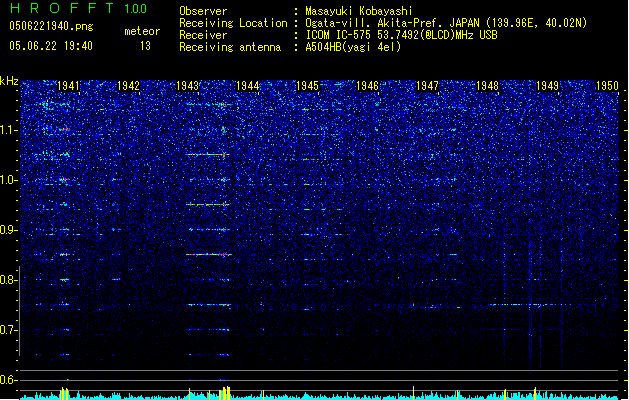Click the Receiving Location field label
This screenshot has width=629, height=400.
233,23
